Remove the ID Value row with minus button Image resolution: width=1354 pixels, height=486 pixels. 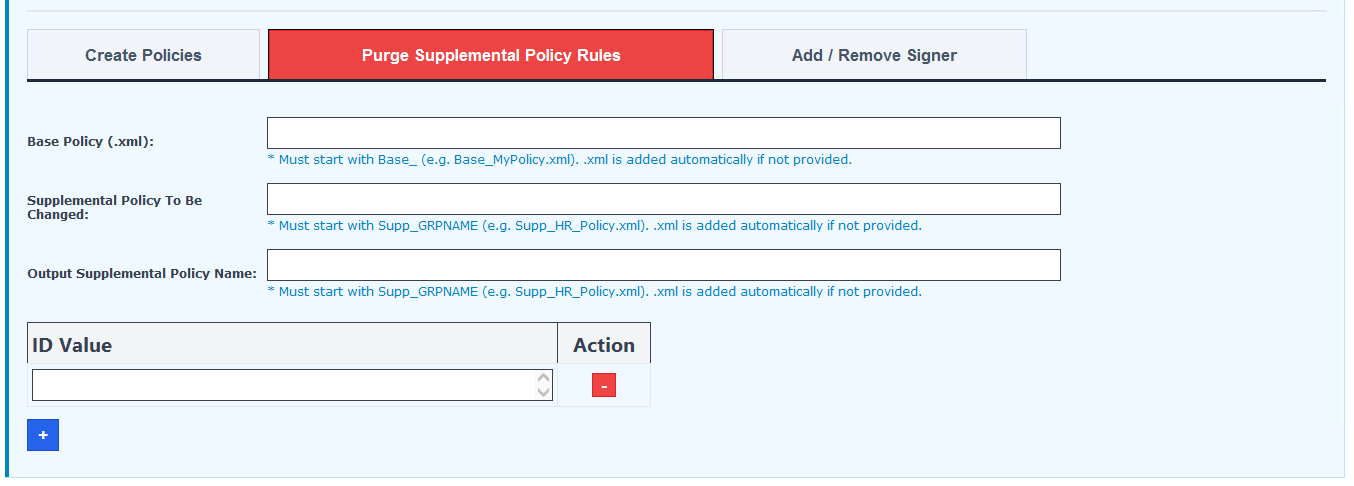(x=604, y=385)
